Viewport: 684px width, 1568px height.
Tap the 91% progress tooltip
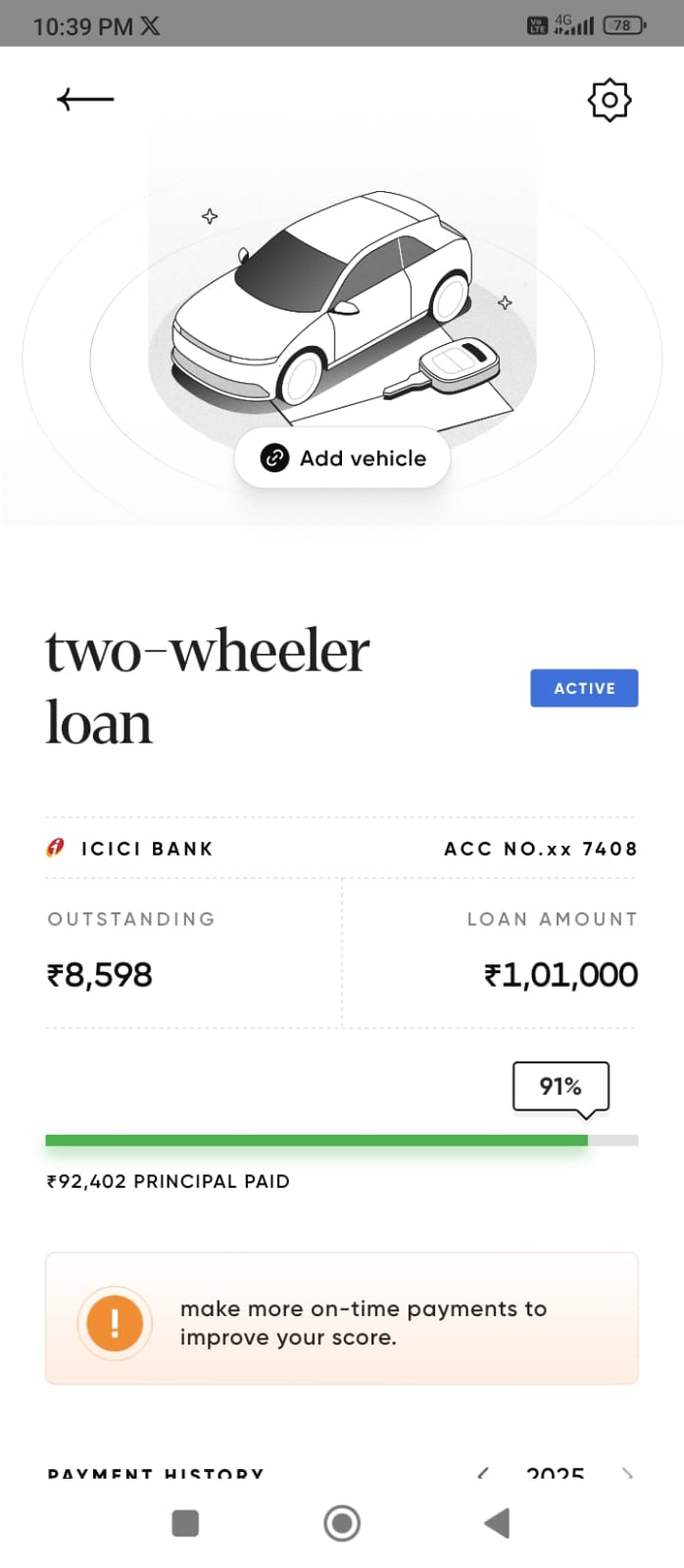tap(561, 1086)
